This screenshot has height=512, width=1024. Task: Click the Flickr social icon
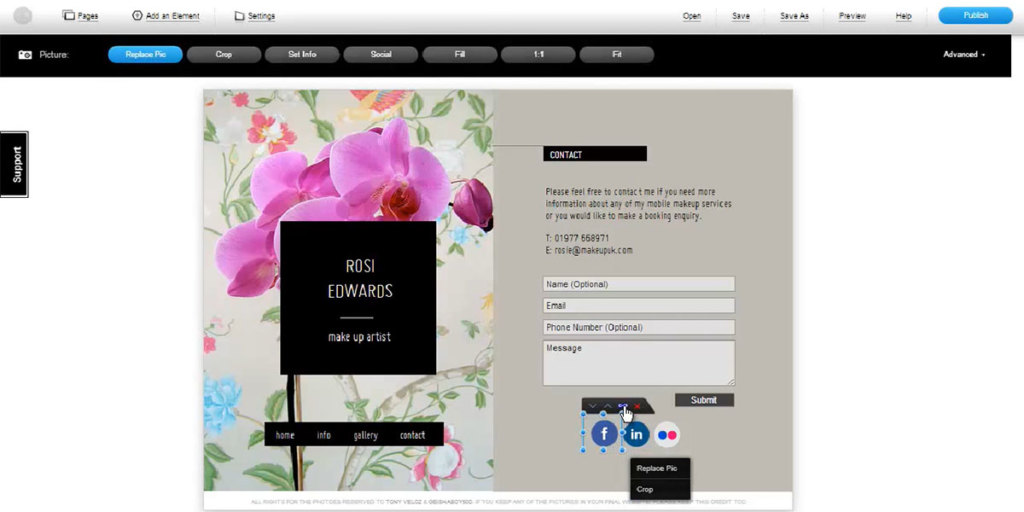(x=667, y=434)
